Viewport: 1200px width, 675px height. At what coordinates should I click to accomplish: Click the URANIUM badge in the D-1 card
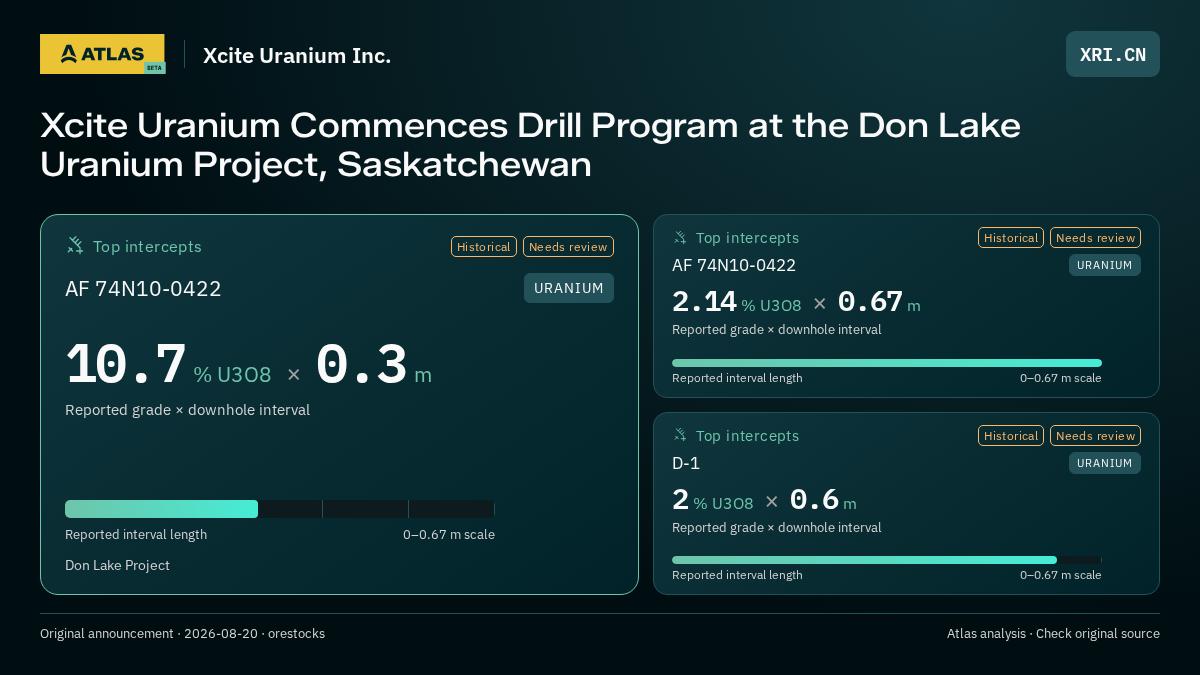[x=1105, y=463]
